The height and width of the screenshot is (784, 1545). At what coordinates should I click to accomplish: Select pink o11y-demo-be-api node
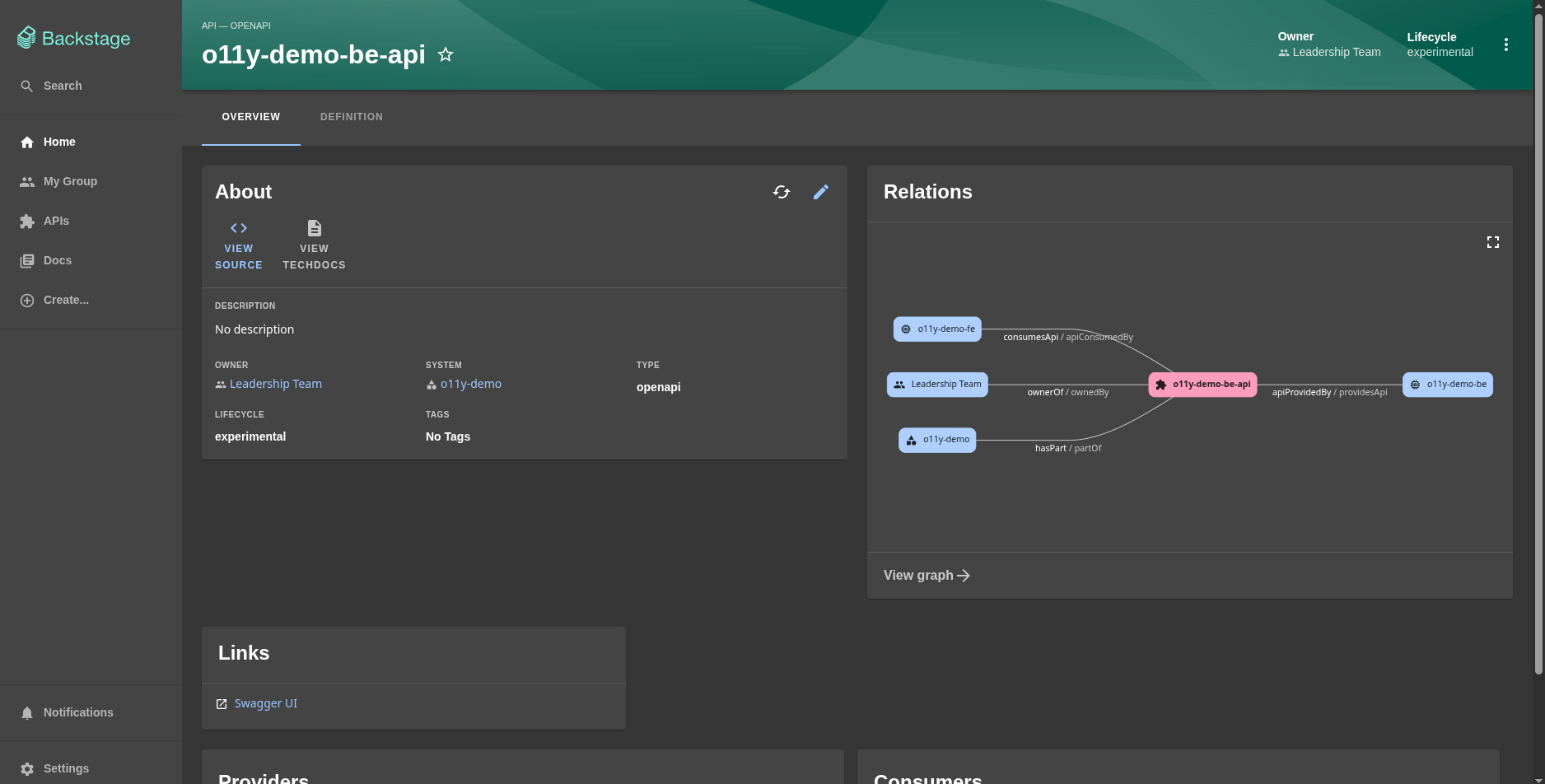[1203, 385]
